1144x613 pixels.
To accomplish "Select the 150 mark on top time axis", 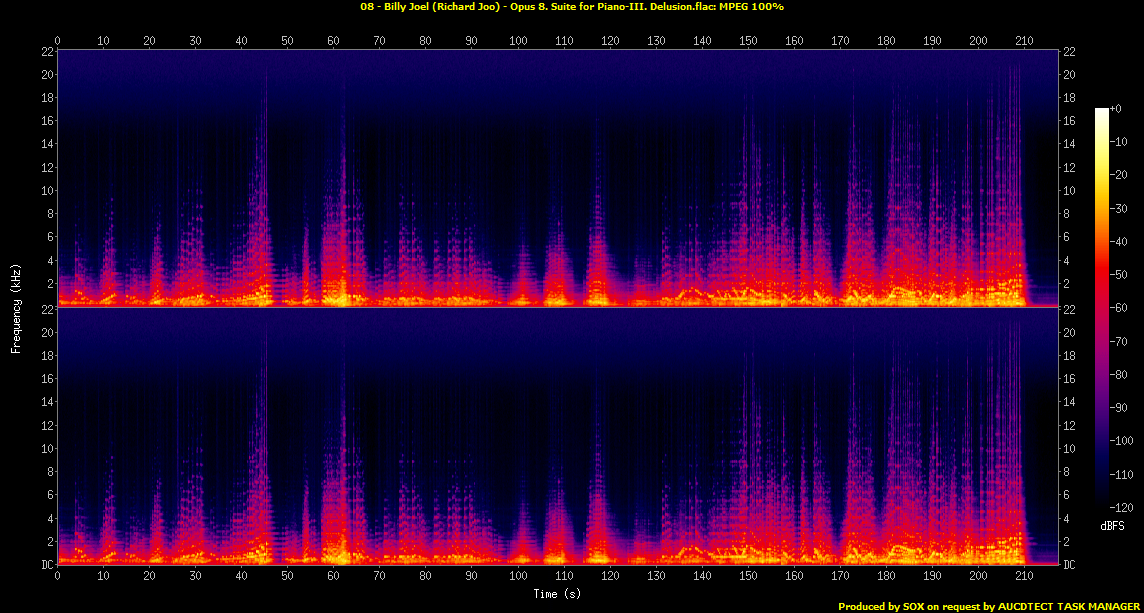I will point(748,41).
